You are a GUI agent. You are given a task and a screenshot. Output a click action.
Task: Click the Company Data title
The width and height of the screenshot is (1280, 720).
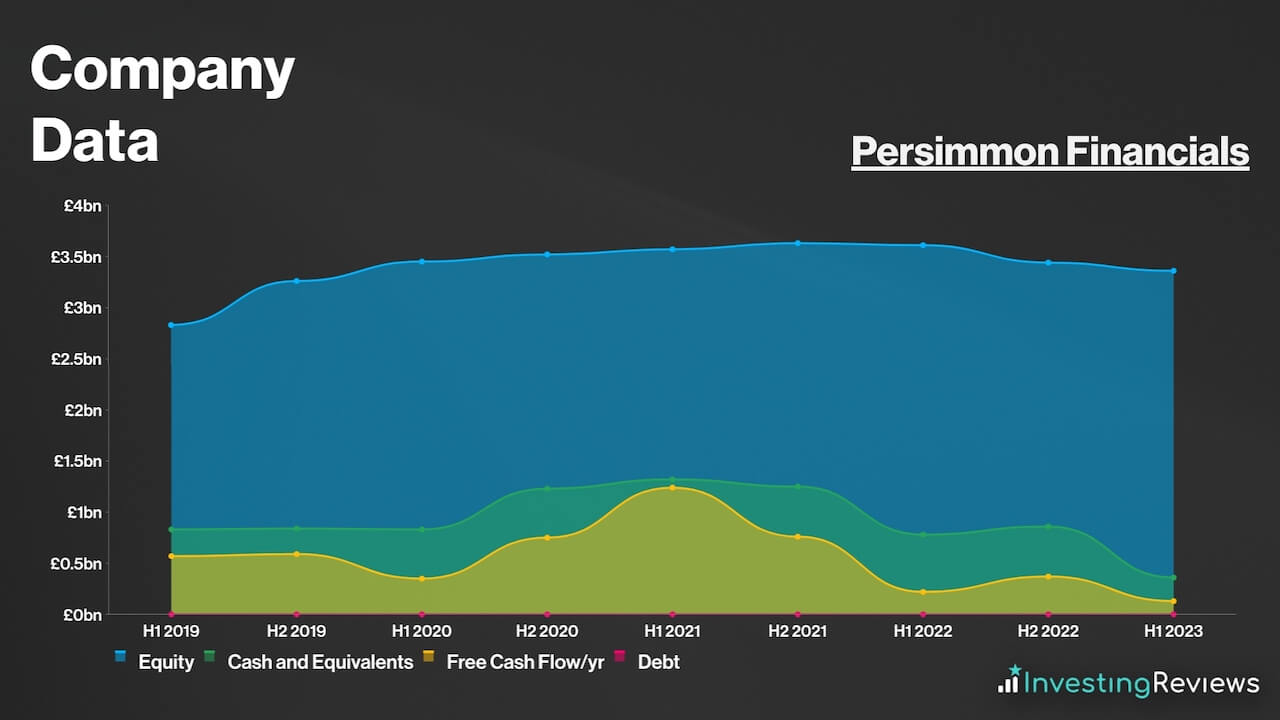[162, 105]
